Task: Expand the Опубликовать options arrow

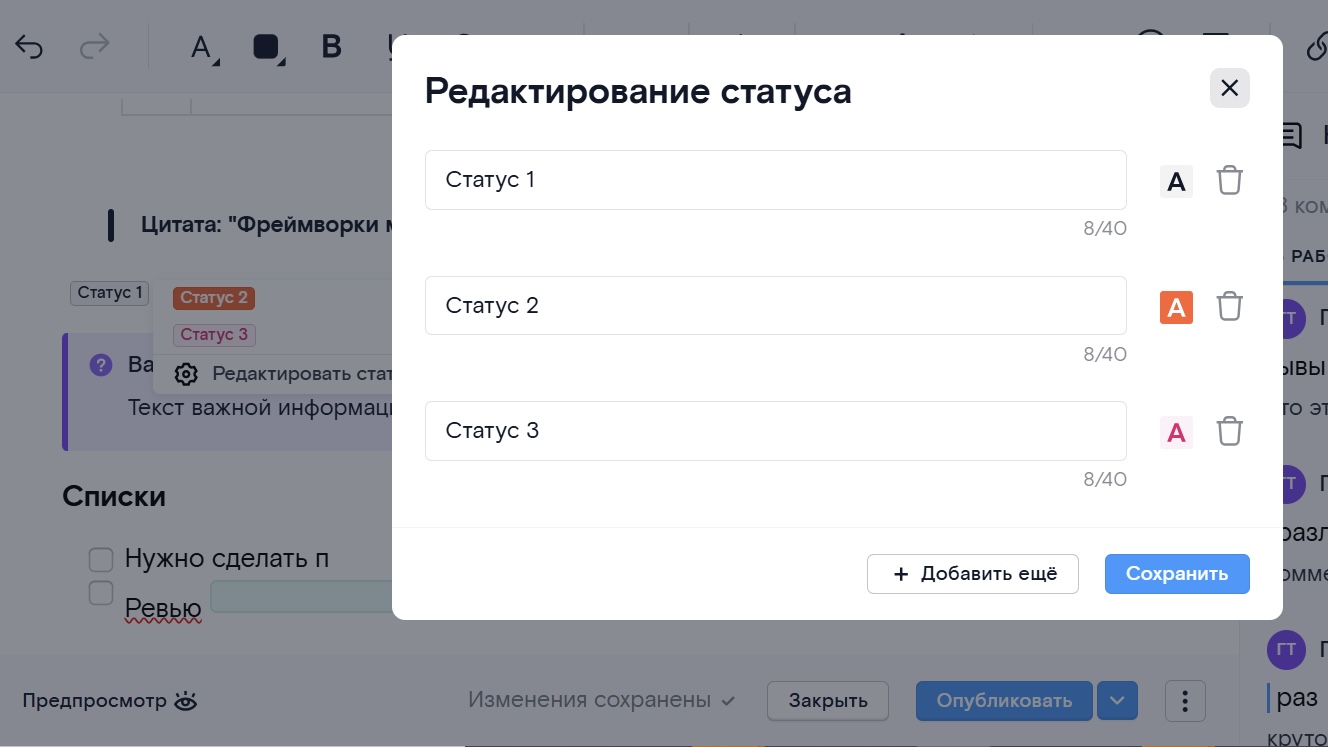Action: (x=1117, y=701)
